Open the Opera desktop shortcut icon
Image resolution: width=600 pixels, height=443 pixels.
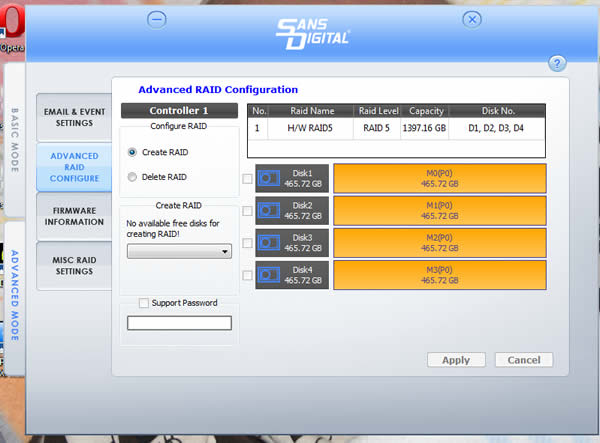pos(12,28)
